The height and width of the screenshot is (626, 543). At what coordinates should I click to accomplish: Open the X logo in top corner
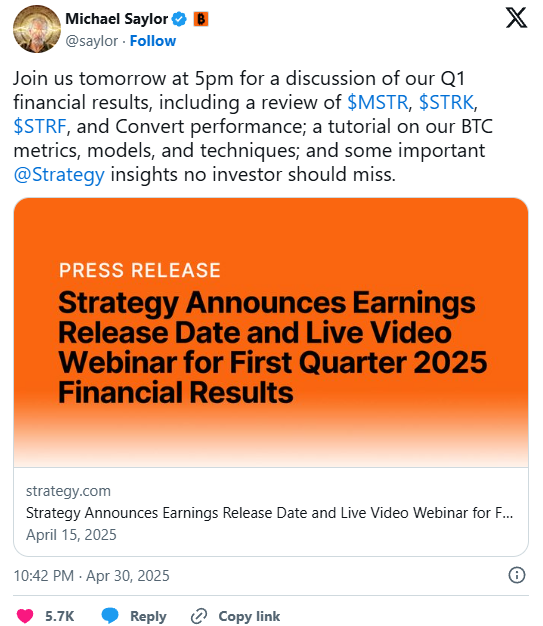click(516, 18)
